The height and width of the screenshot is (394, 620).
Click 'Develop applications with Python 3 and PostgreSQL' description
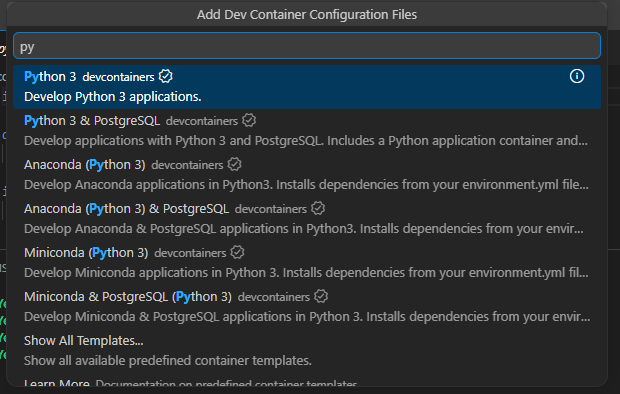pyautogui.click(x=306, y=141)
